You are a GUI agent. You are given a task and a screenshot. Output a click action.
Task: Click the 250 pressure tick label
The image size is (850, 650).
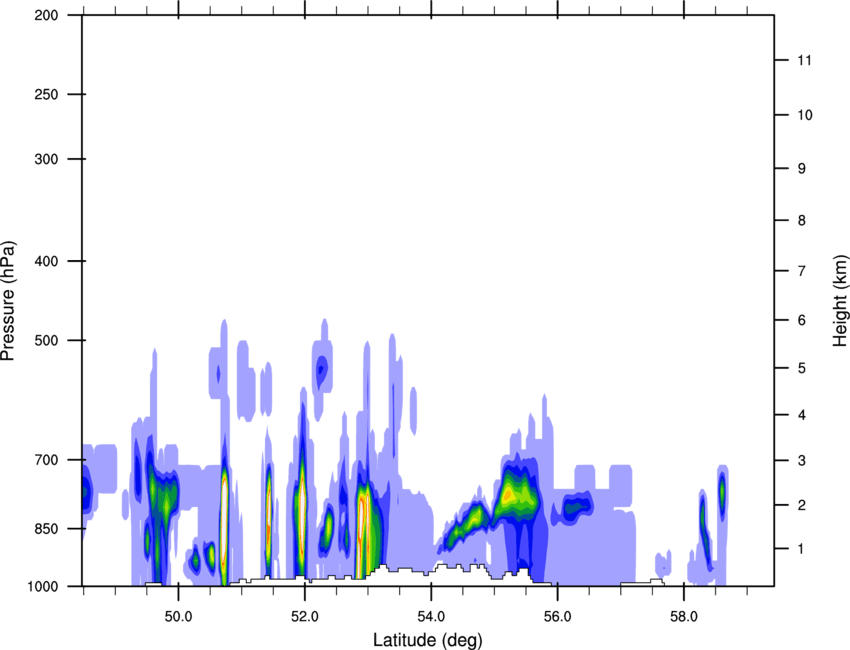(x=46, y=94)
